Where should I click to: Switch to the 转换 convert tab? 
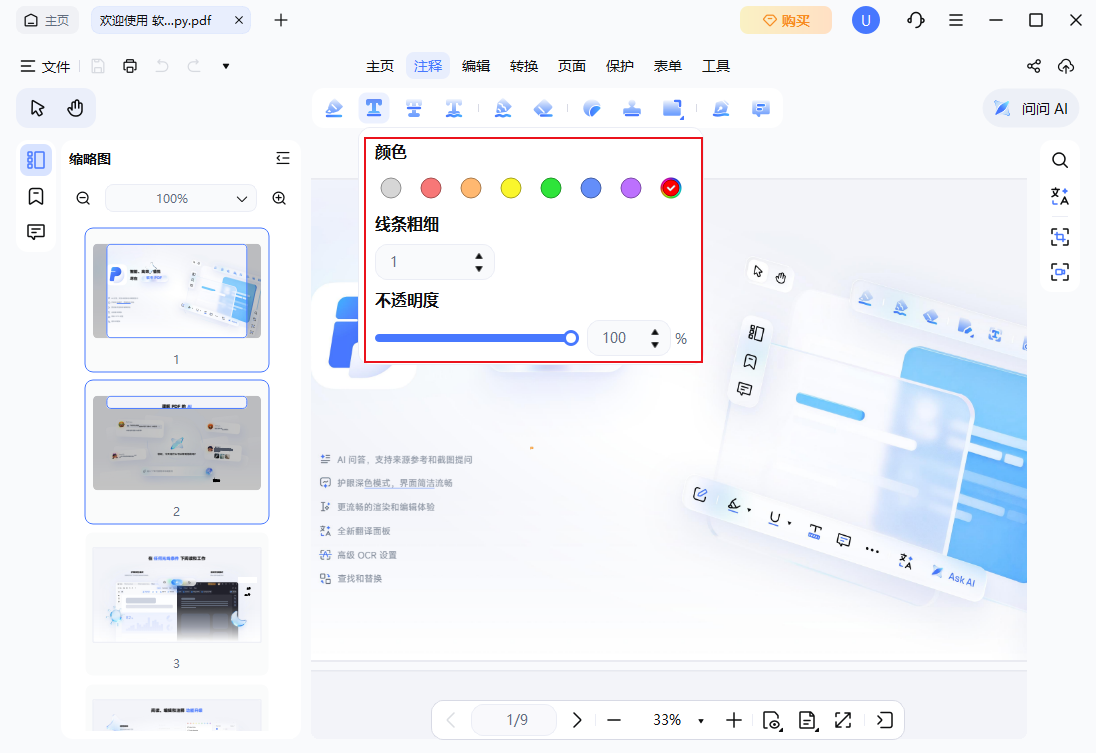tap(524, 66)
